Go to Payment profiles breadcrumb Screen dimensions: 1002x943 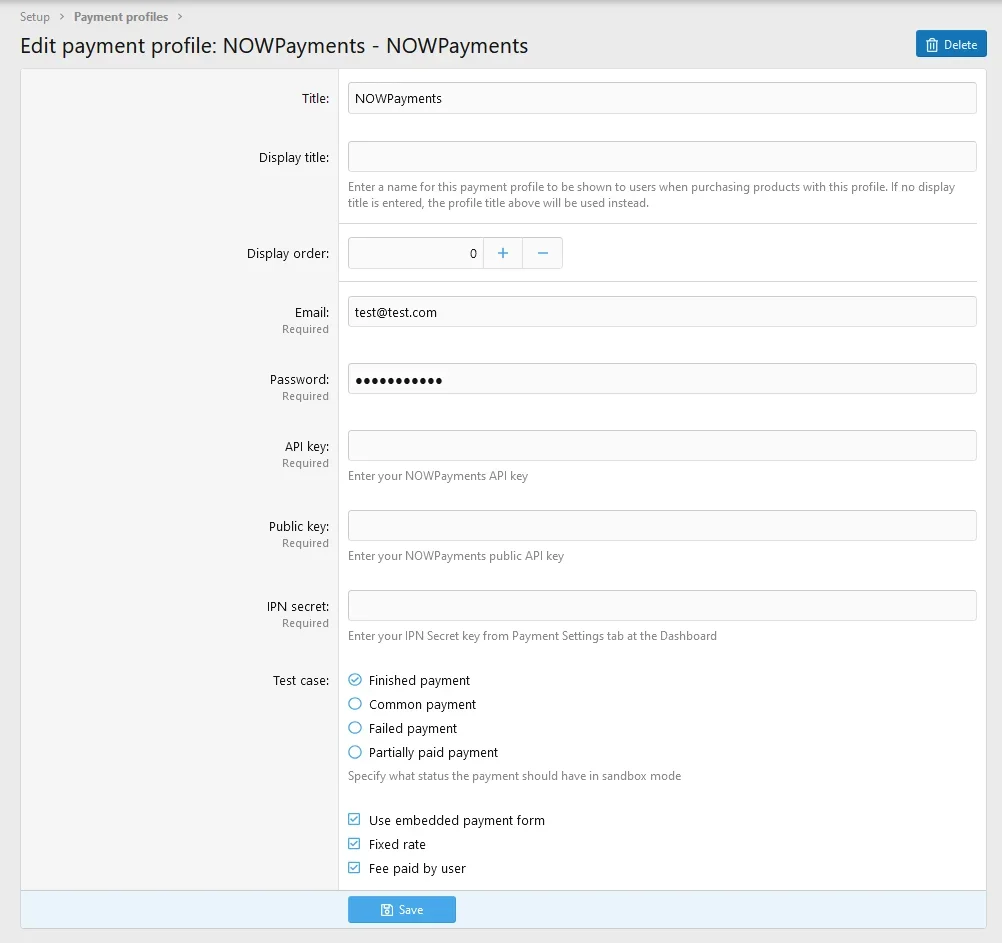pyautogui.click(x=121, y=17)
